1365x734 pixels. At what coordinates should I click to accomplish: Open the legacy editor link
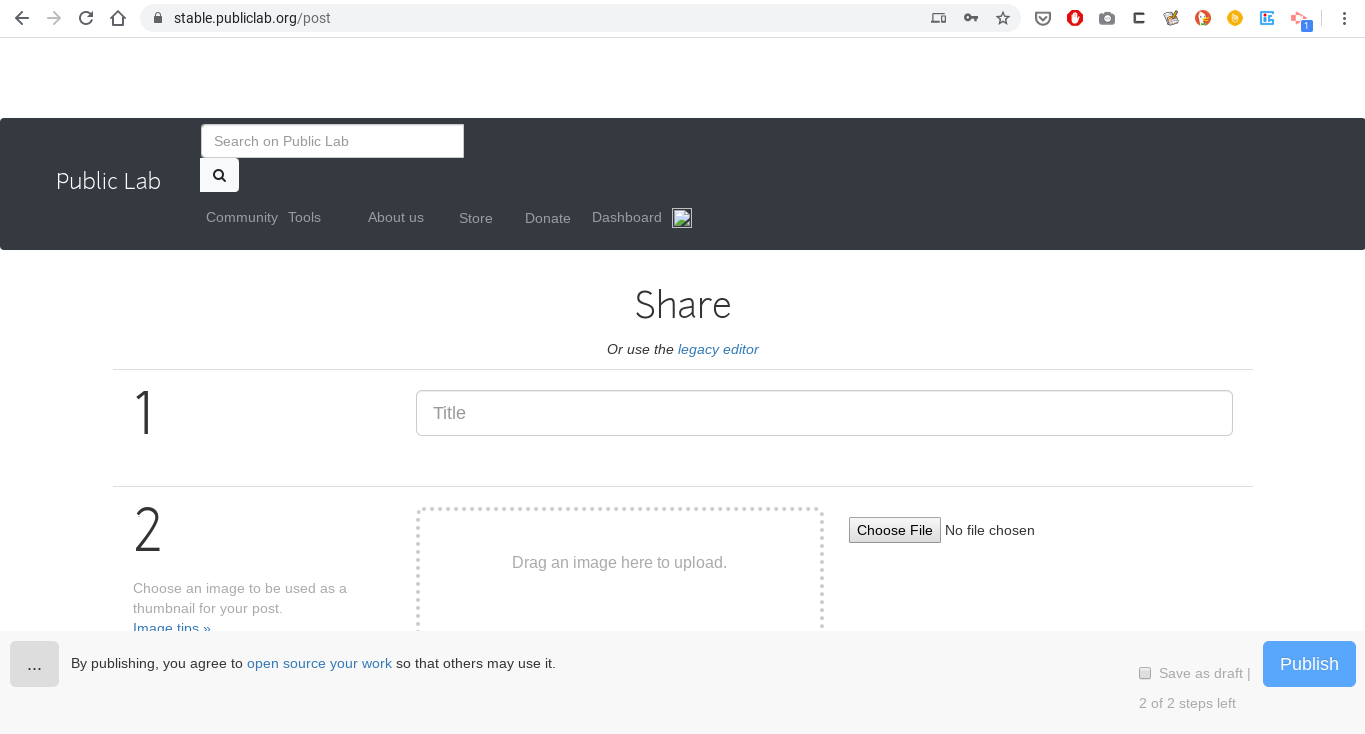[718, 349]
